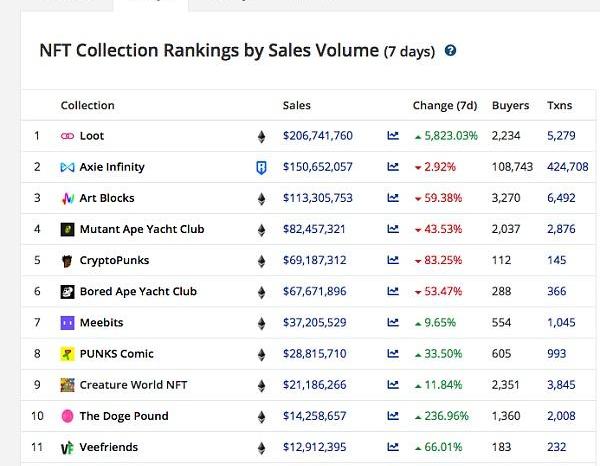Click the Ronin blockchain icon for Axie Infinity
The height and width of the screenshot is (466, 600).
[x=262, y=167]
